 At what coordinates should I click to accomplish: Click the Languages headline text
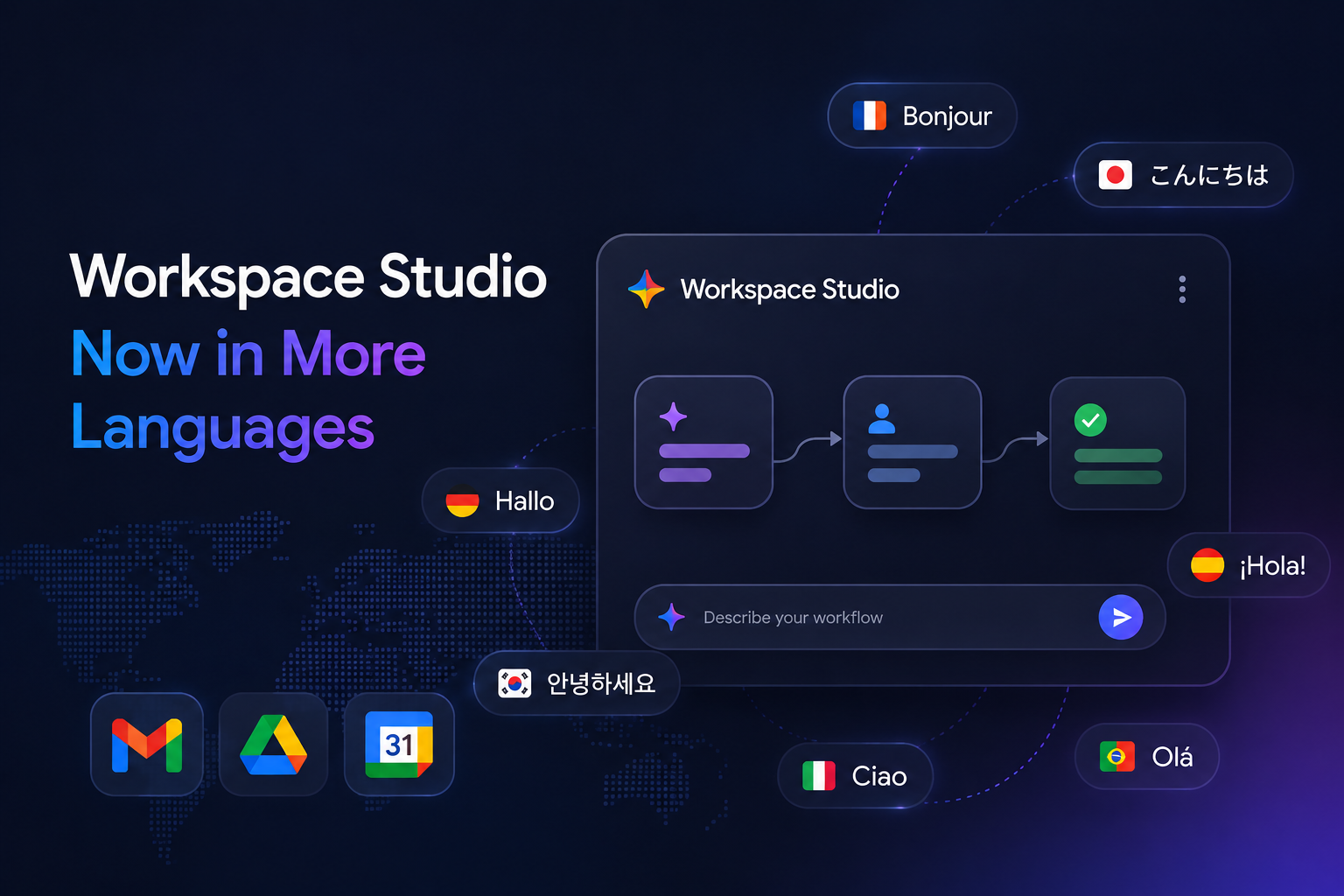222,429
